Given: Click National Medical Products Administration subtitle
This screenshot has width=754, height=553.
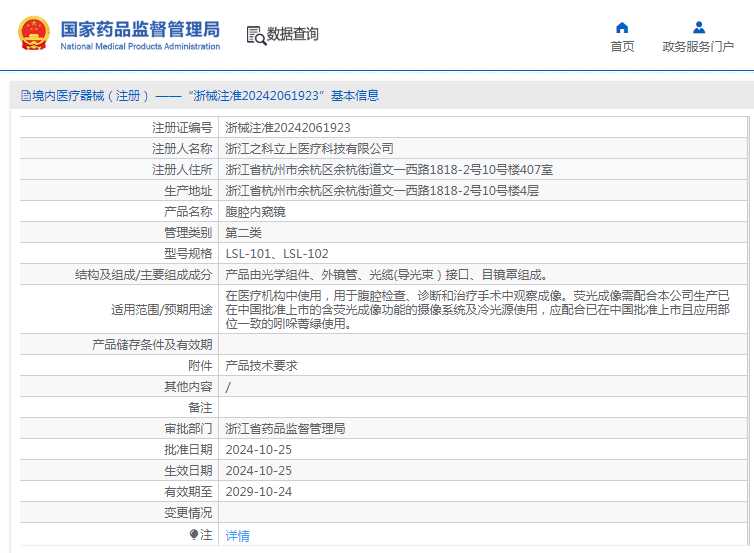Looking at the screenshot, I should 140,47.
